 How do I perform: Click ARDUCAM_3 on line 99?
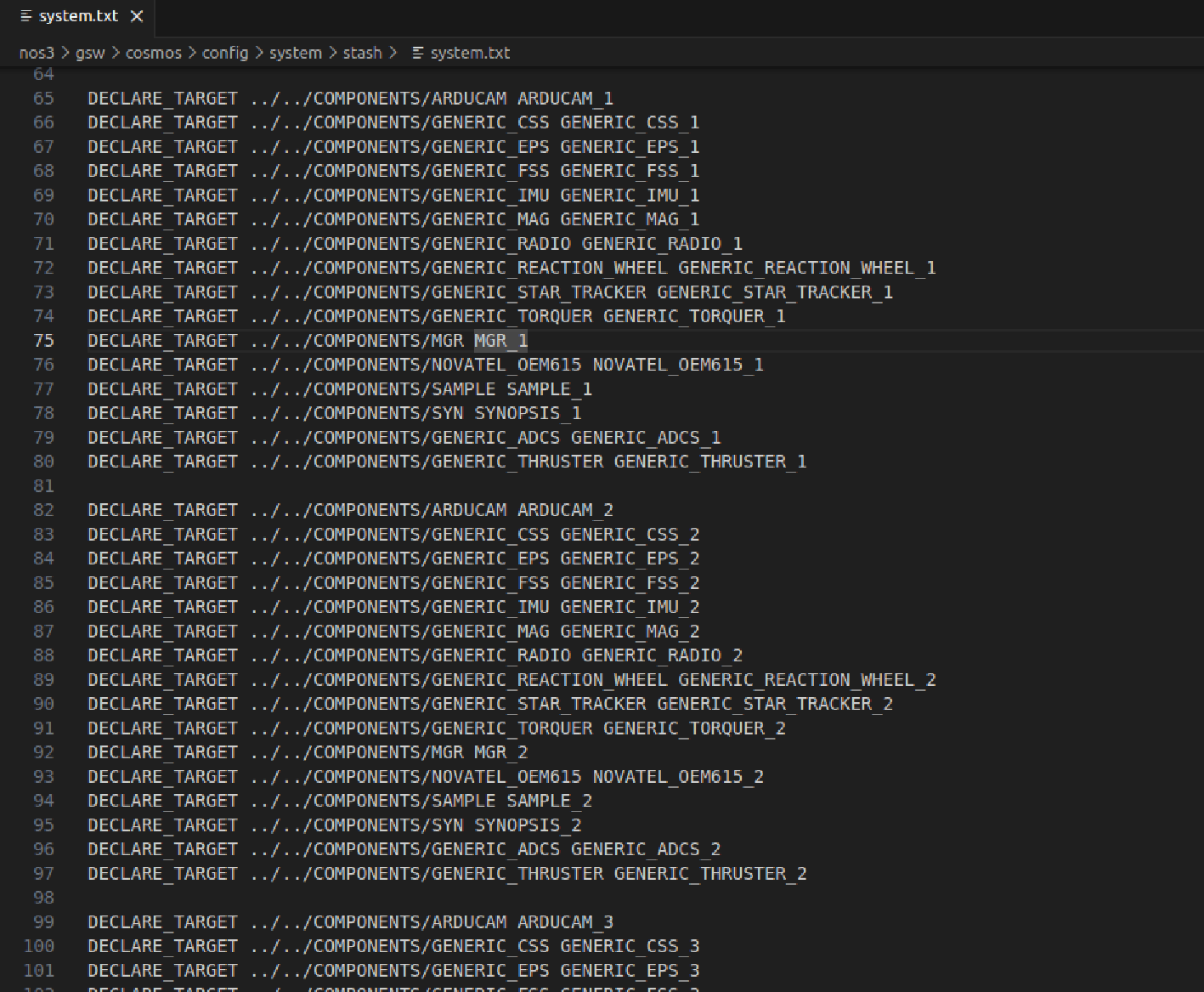tap(565, 922)
